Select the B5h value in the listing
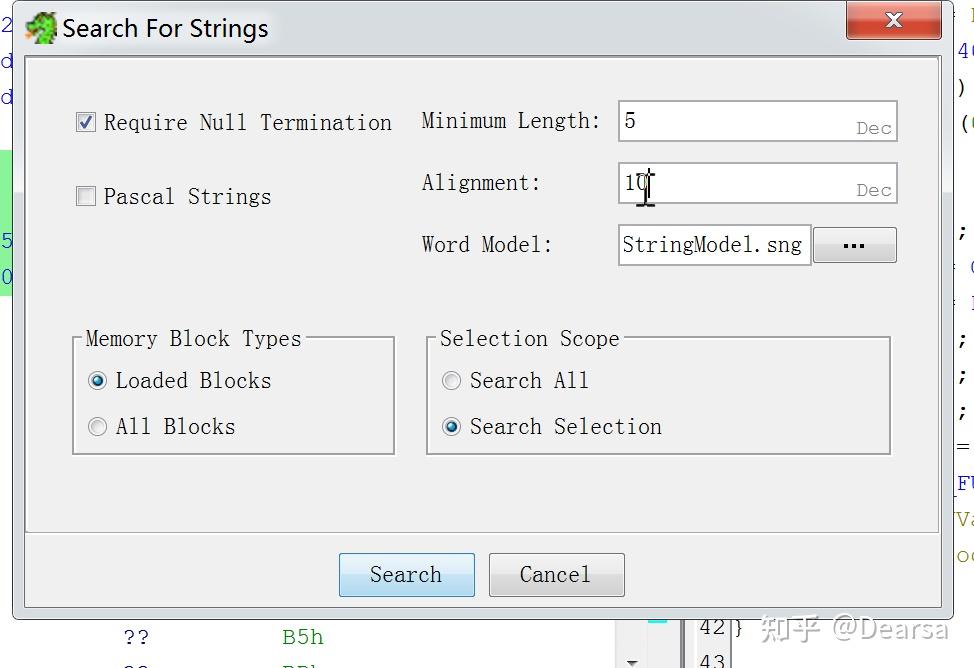 pyautogui.click(x=302, y=636)
